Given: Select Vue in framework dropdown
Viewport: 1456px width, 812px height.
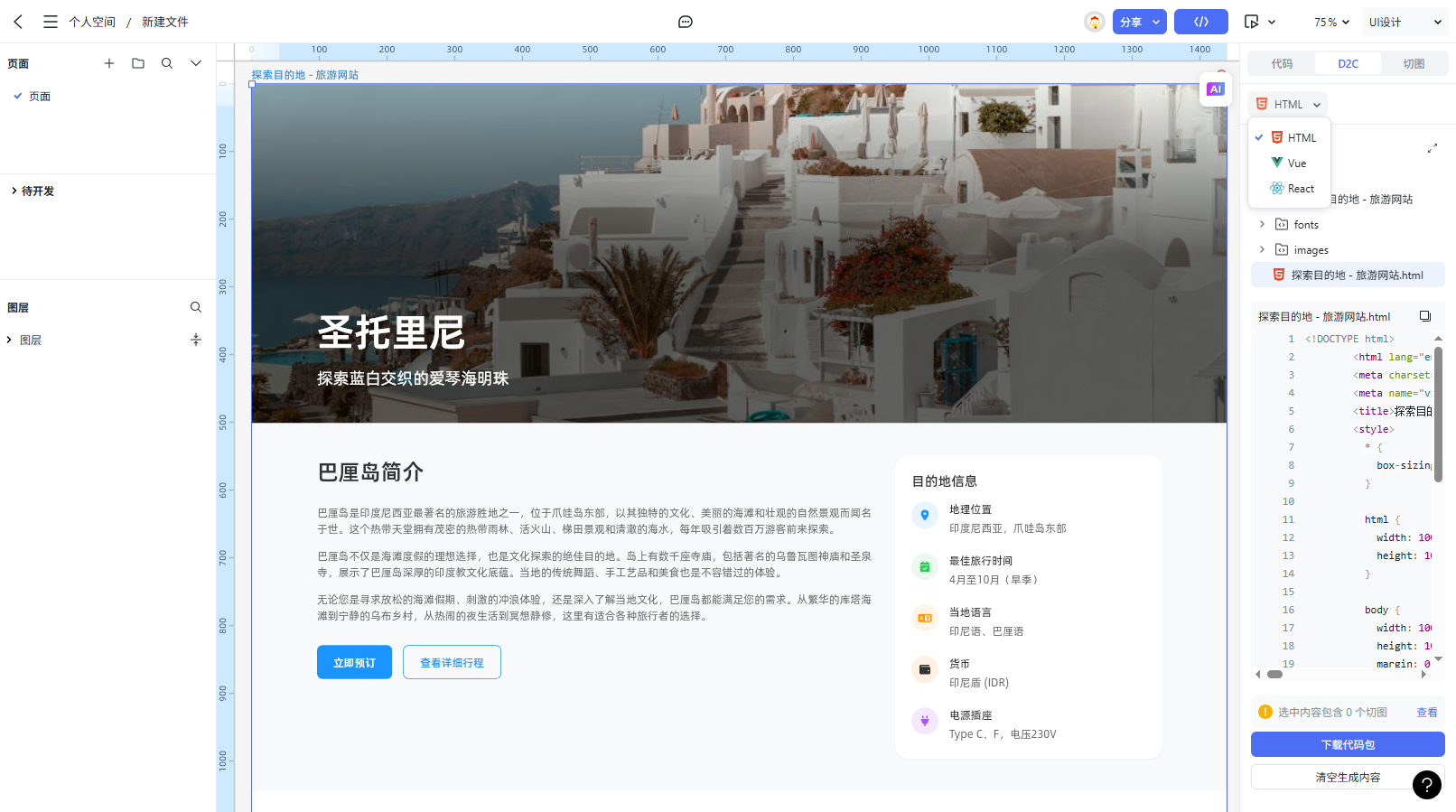Looking at the screenshot, I should pos(1296,163).
